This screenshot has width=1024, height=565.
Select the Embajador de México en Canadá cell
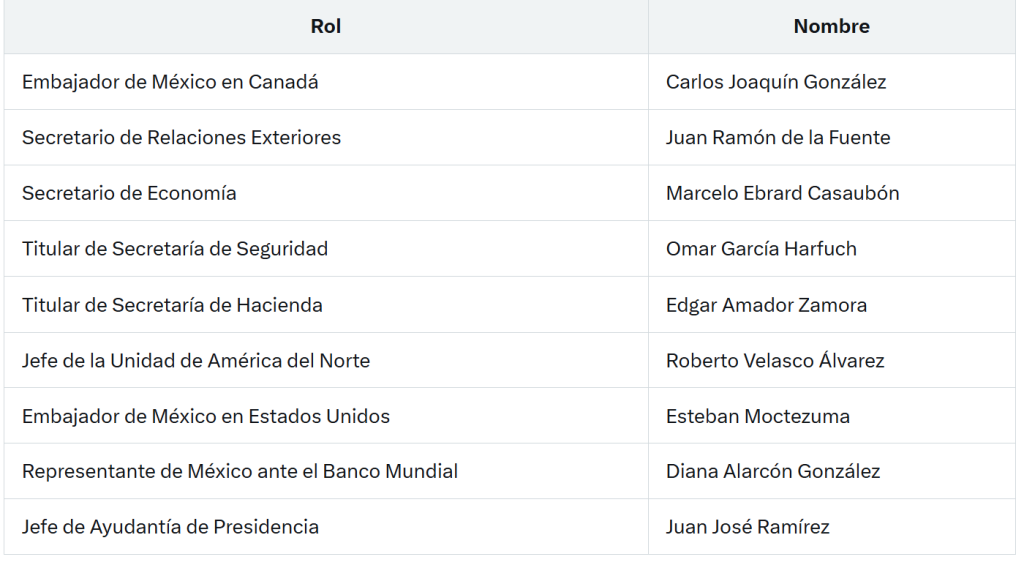[x=170, y=82]
